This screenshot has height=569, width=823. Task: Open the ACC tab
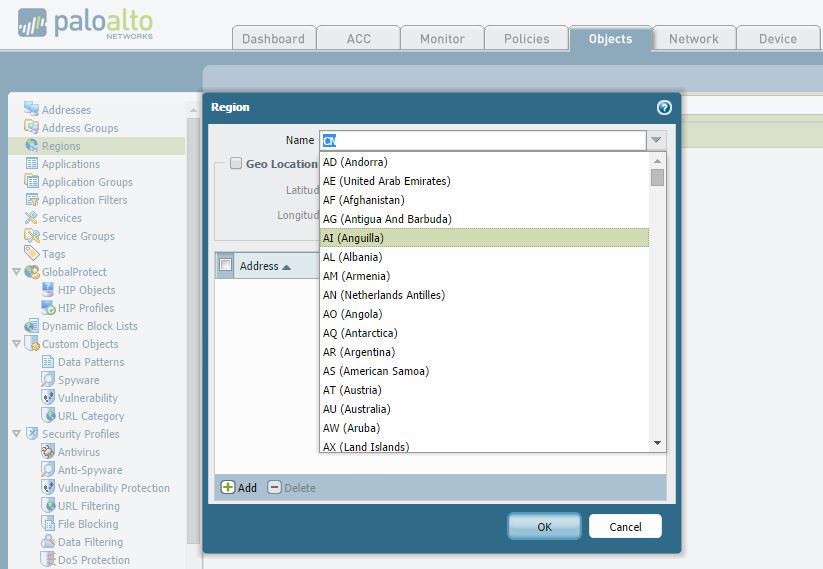pos(358,38)
